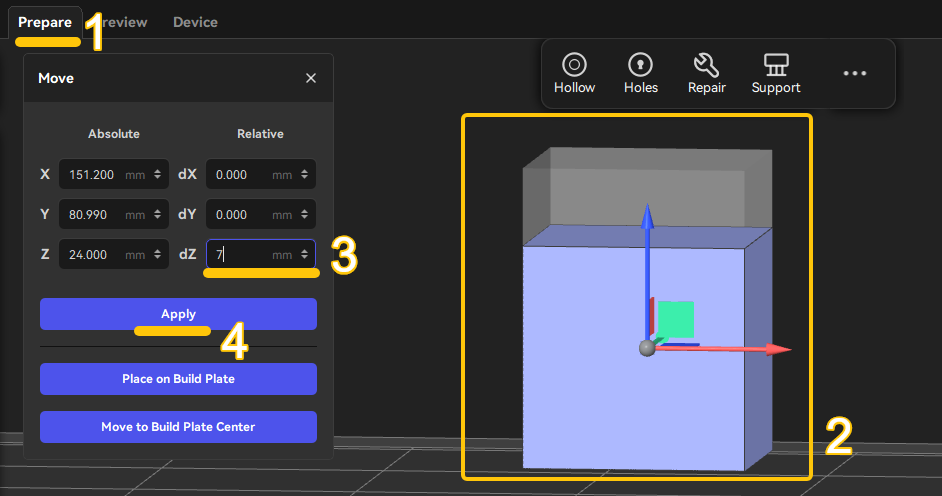
Task: Click Move to Build Plate Center
Action: 178,427
